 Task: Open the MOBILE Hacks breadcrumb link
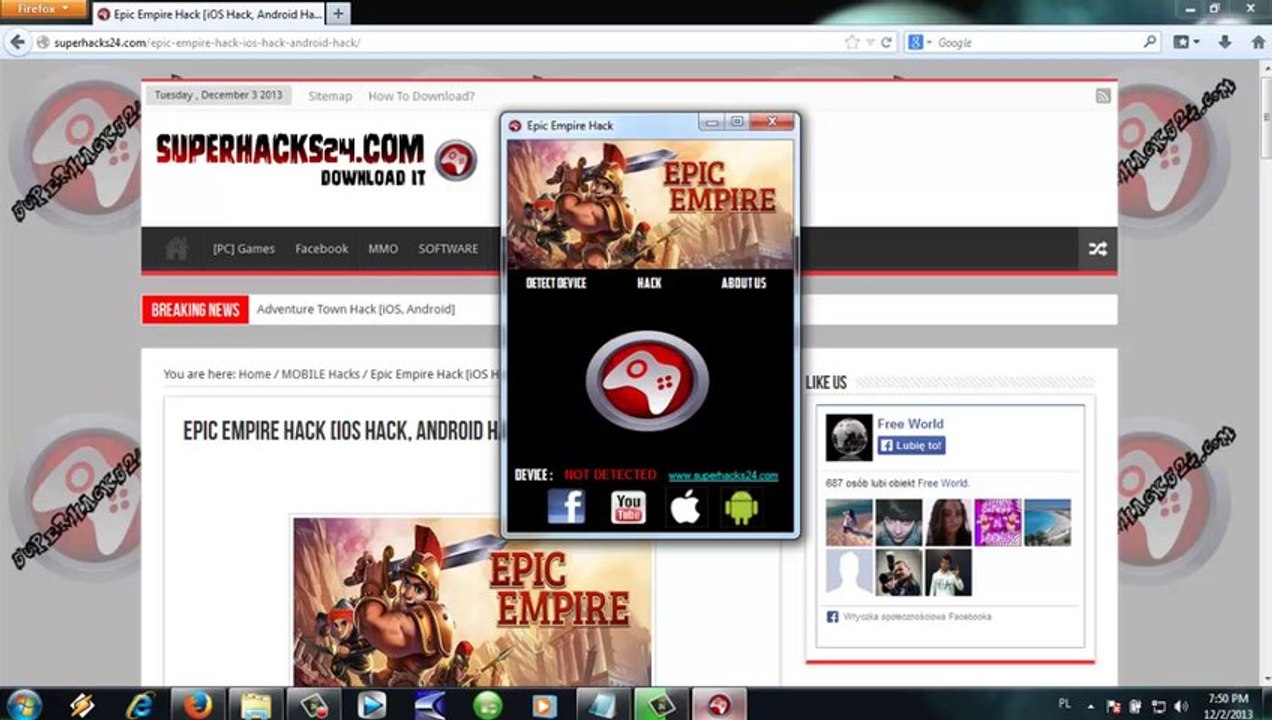click(x=320, y=374)
